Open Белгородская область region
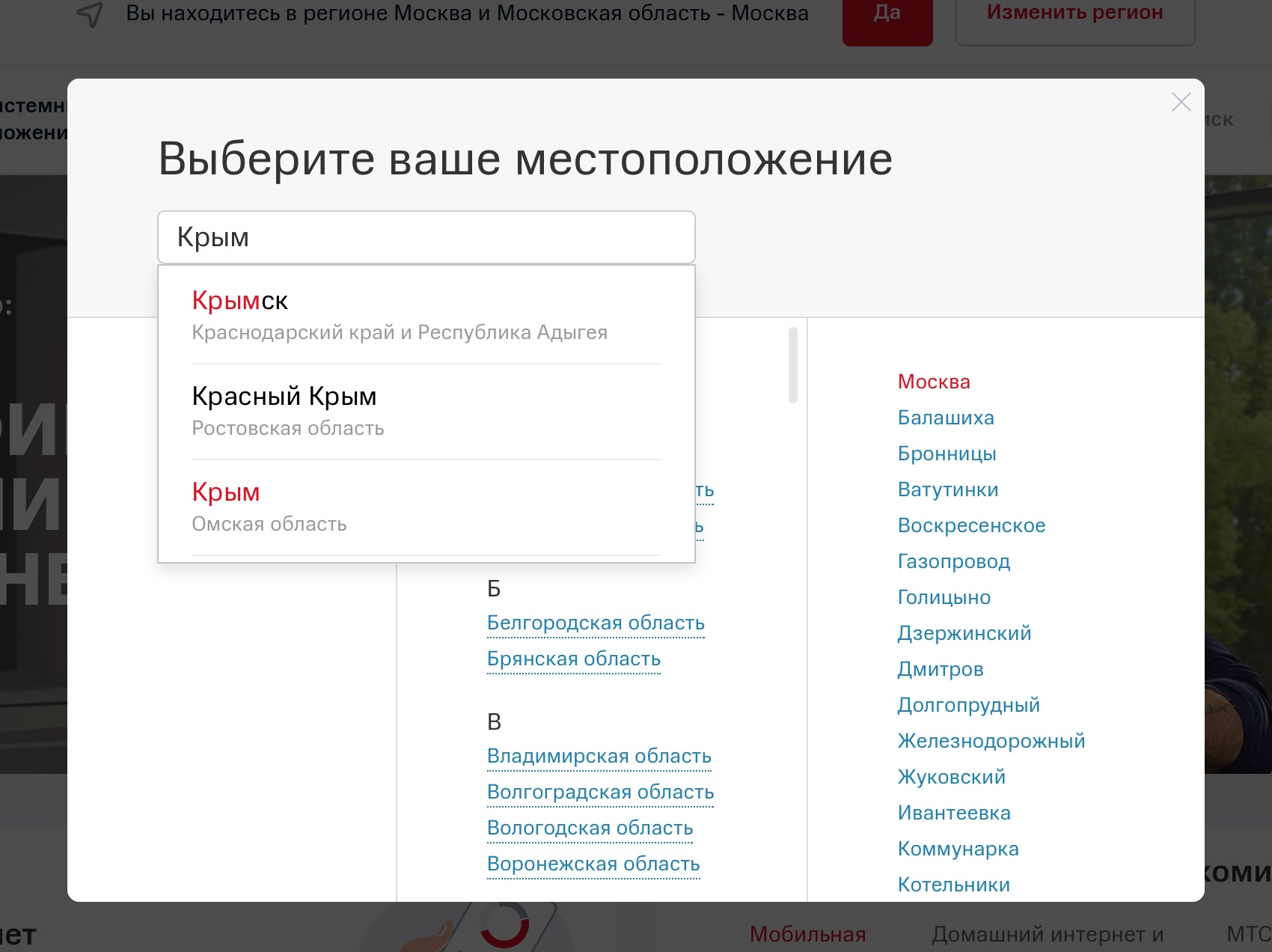 coord(596,623)
